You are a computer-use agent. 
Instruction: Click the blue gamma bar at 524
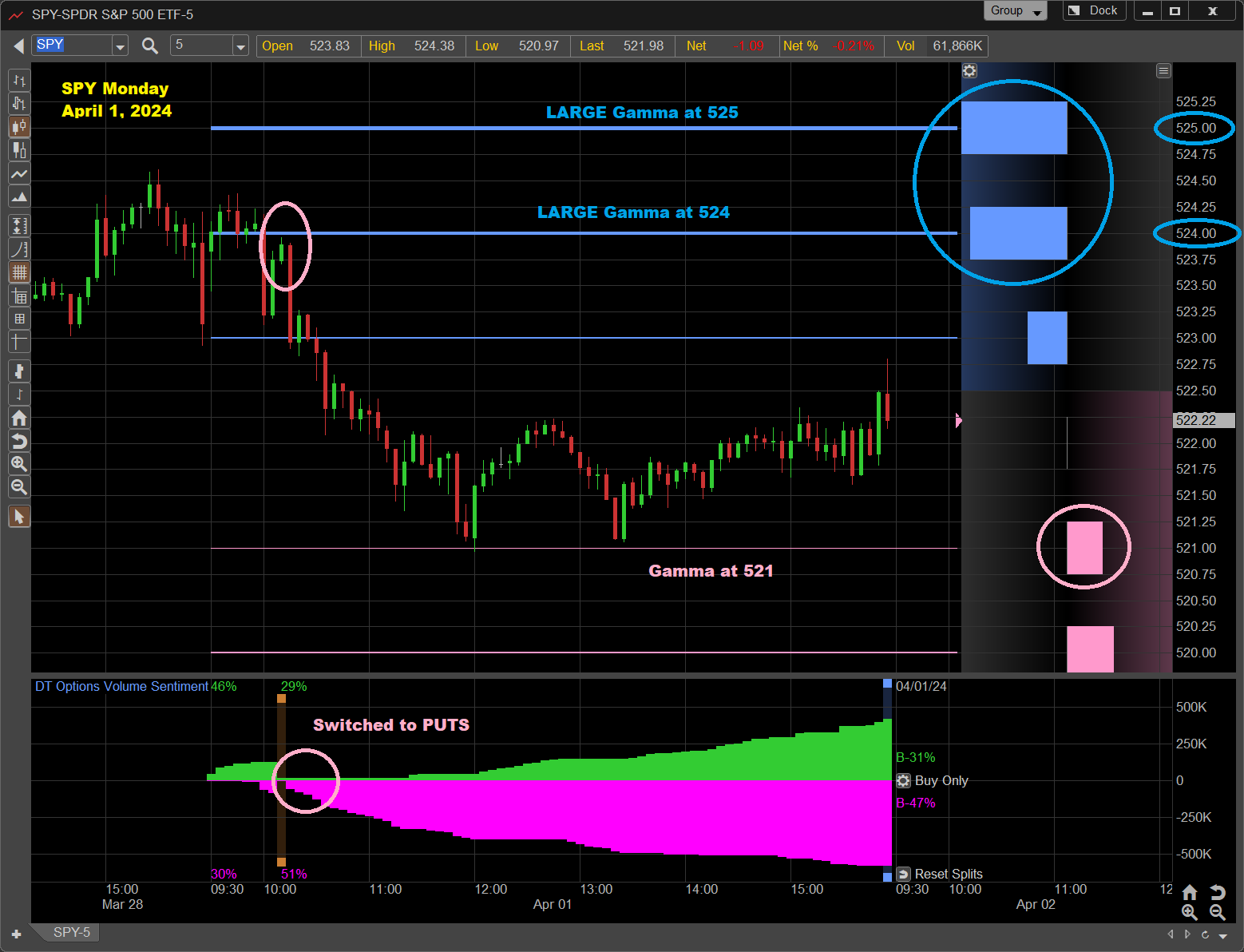click(x=1018, y=233)
